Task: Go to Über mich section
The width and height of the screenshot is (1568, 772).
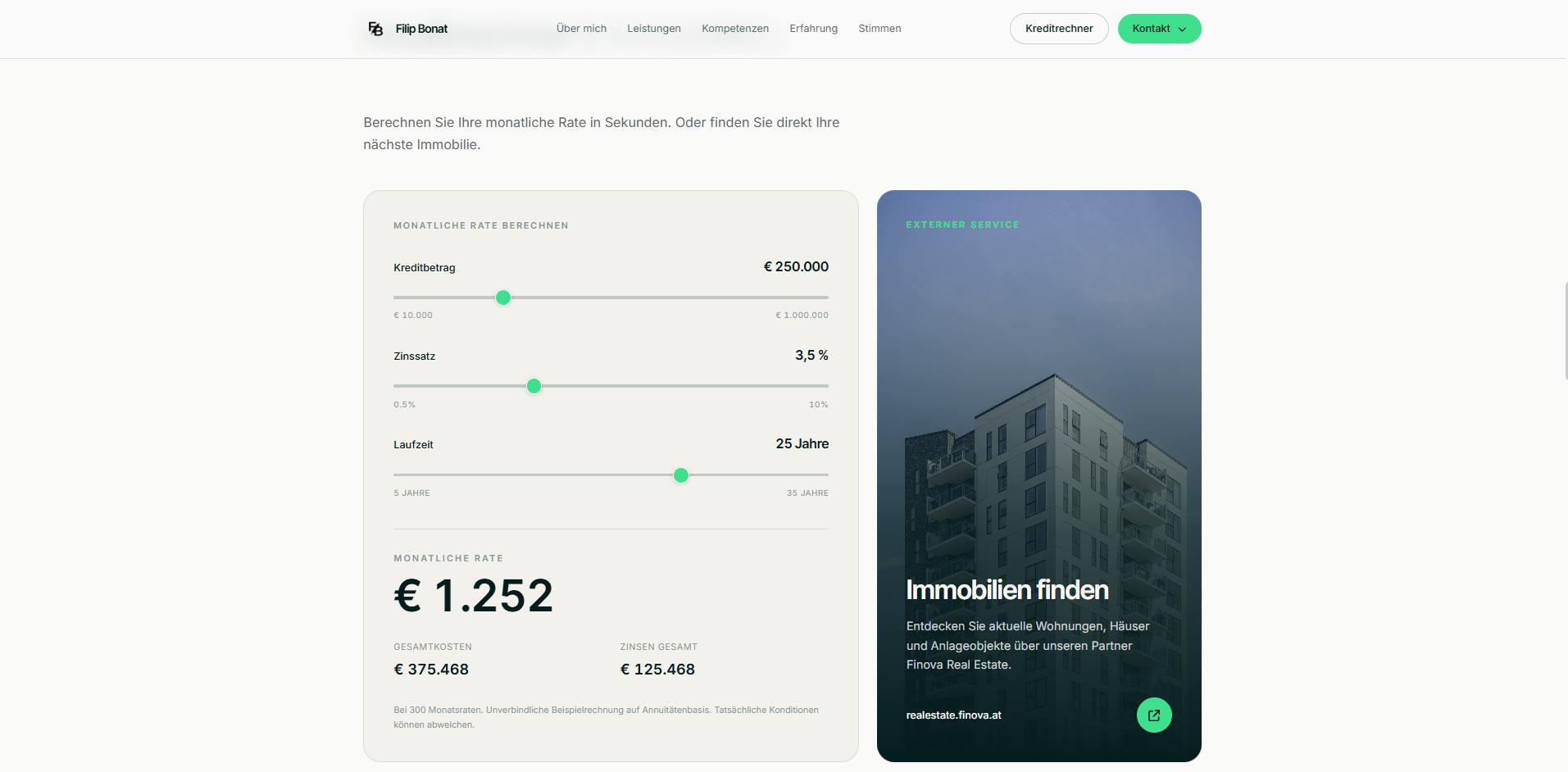Action: point(581,29)
